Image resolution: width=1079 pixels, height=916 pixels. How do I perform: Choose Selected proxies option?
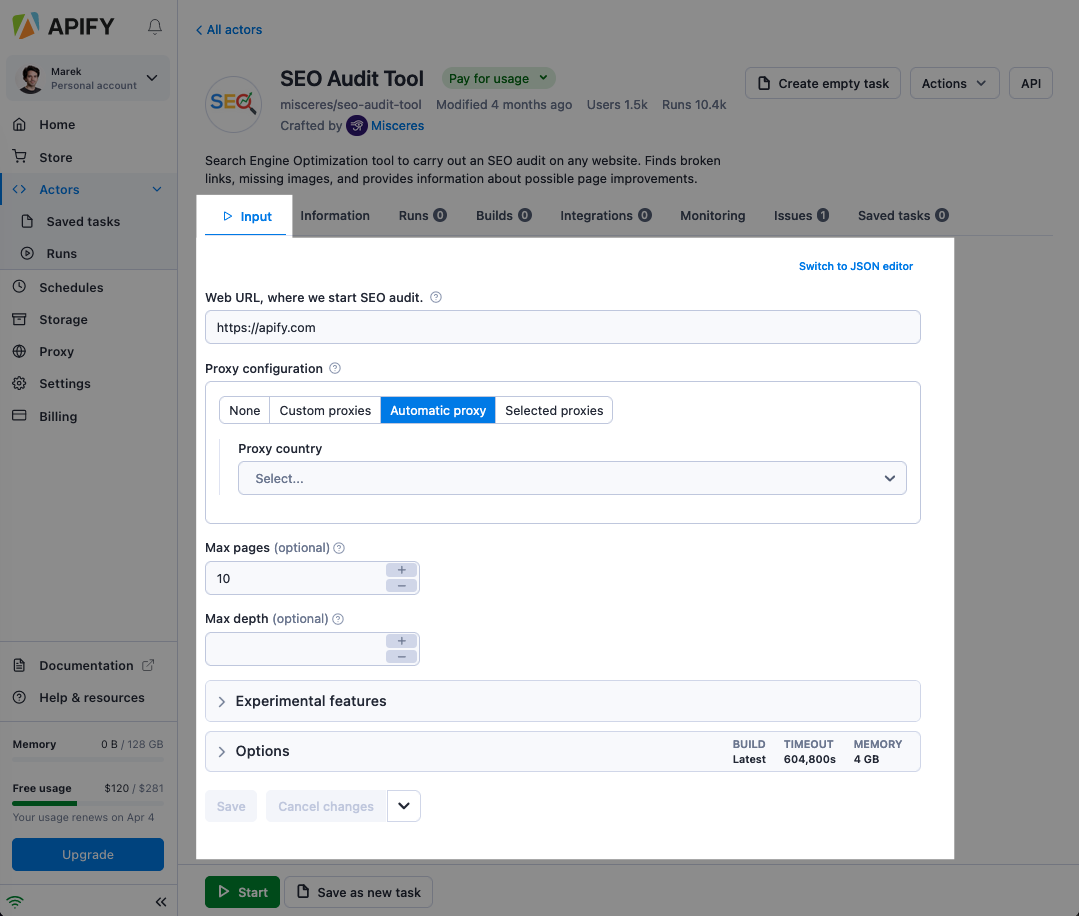[553, 410]
